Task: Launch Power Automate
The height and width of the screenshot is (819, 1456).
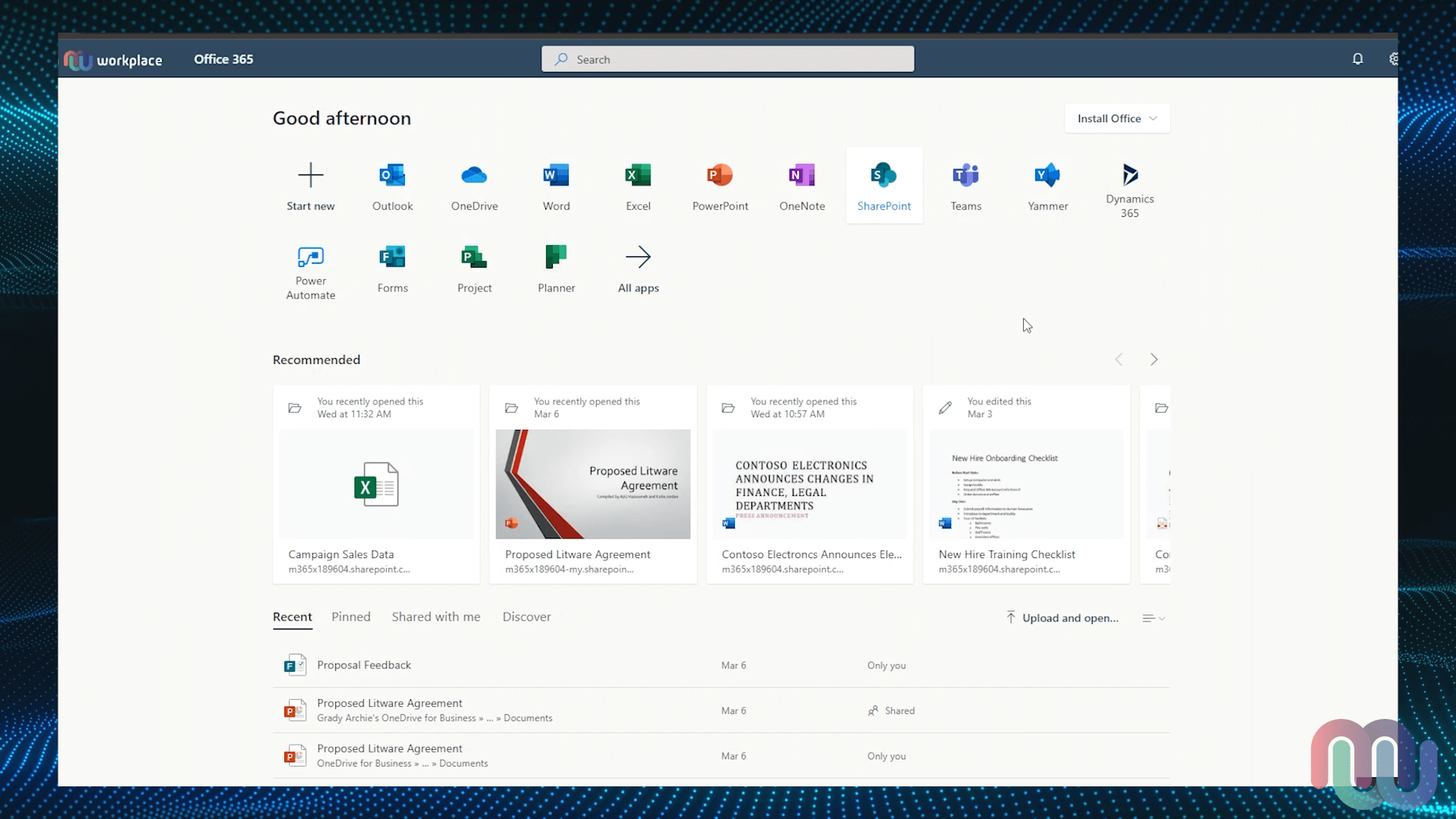Action: (310, 269)
